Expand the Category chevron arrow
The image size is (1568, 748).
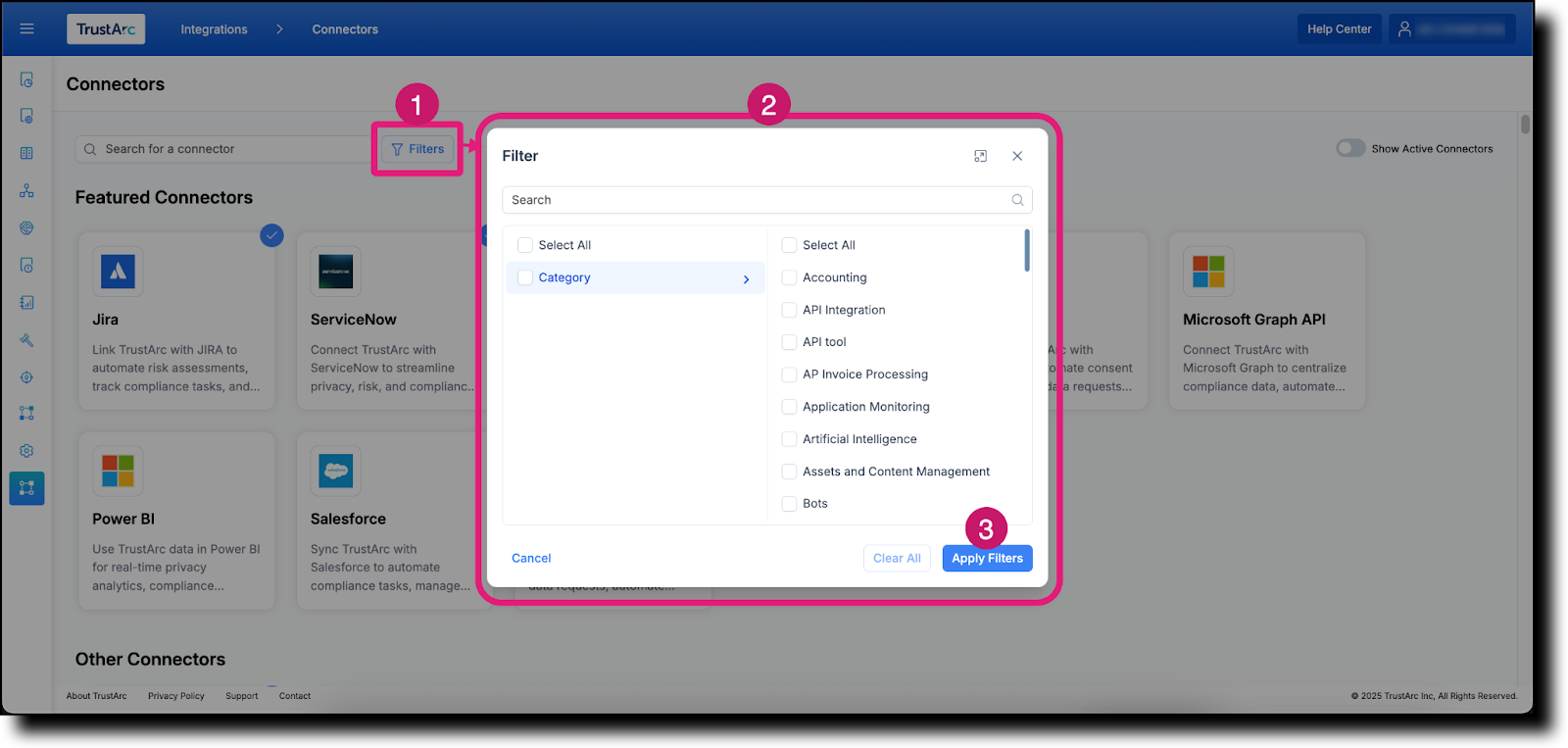(x=746, y=279)
